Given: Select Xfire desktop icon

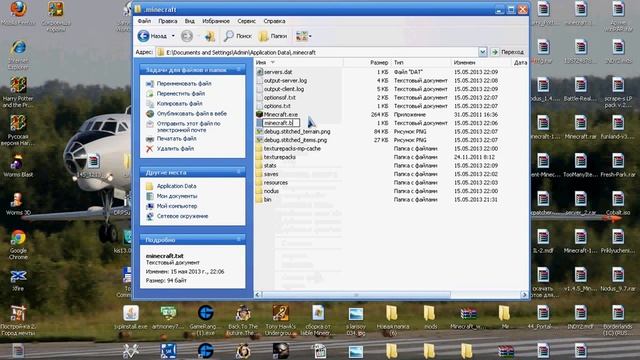Looking at the screenshot, I should coord(18,280).
